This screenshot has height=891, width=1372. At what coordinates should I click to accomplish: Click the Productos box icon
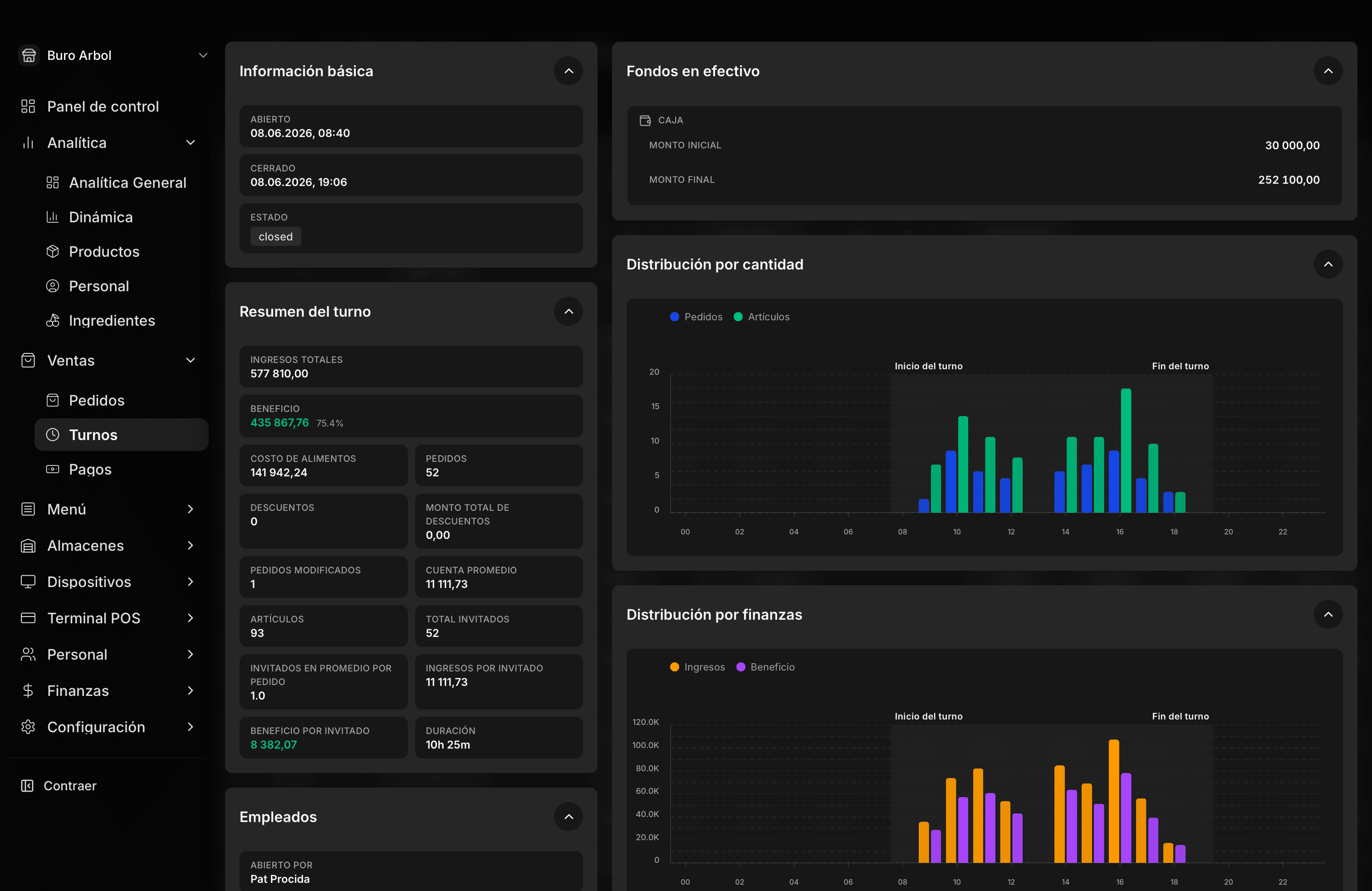(53, 251)
